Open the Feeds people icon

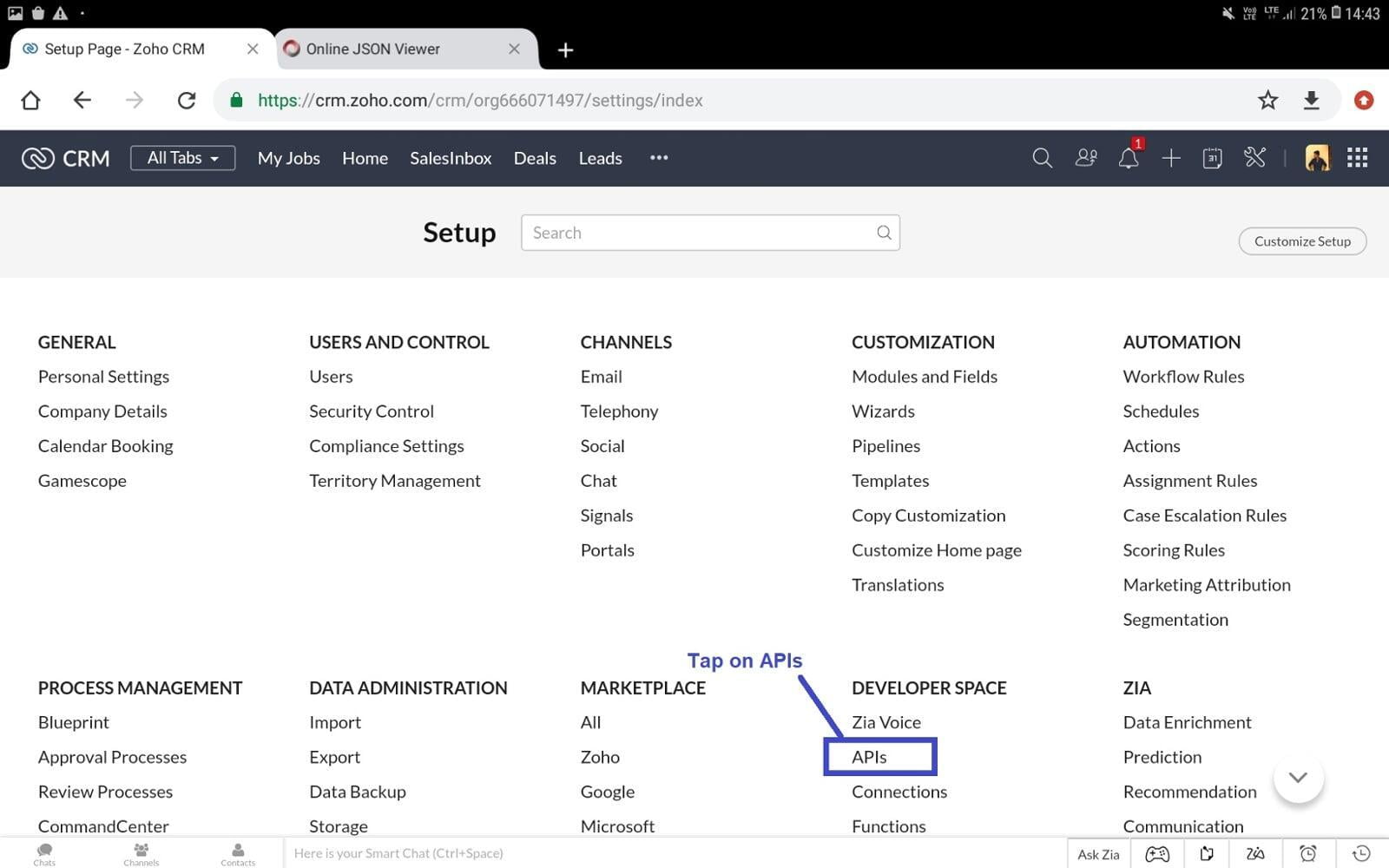[1085, 158]
